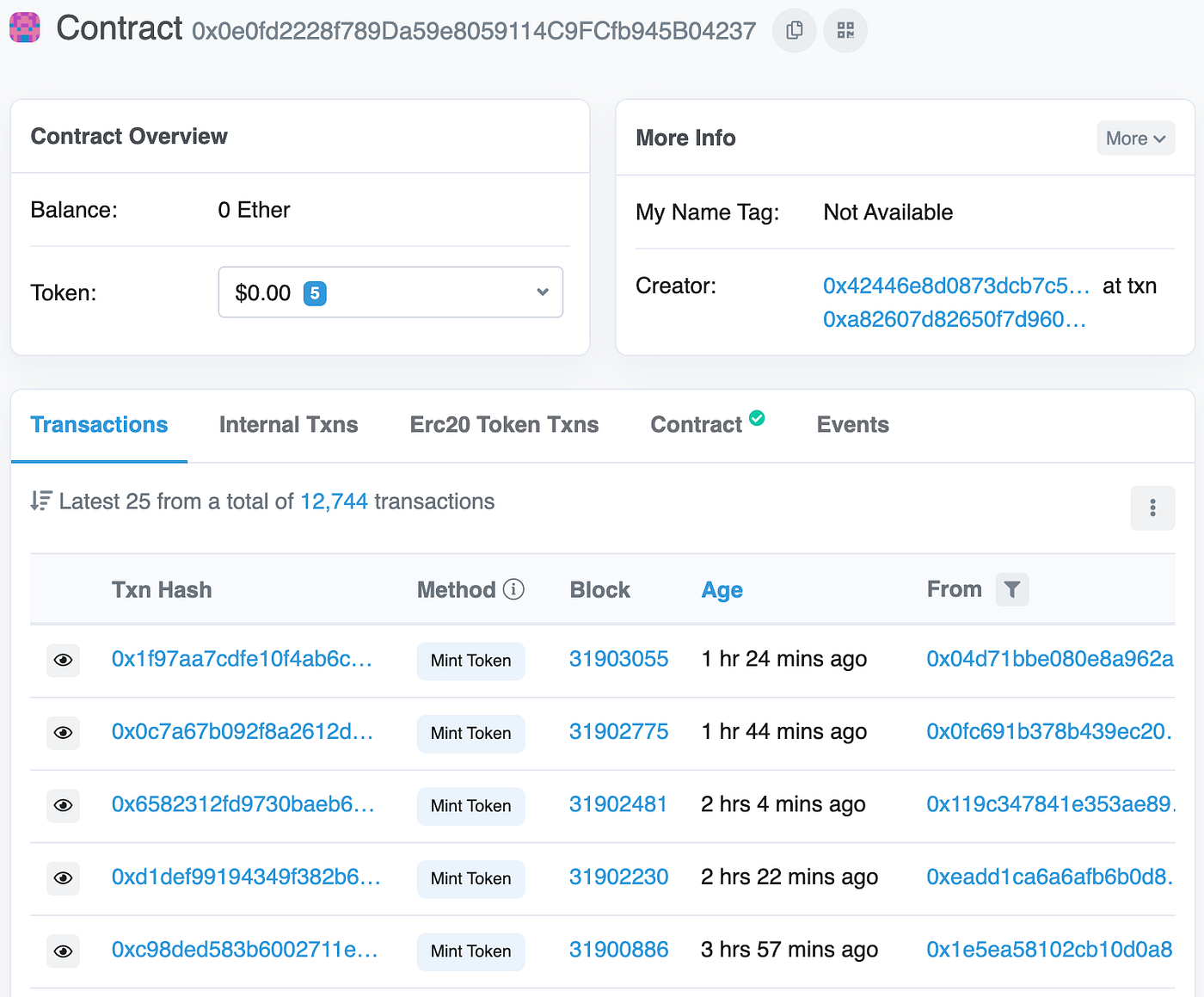Open the More dropdown in More Info
1204x997 pixels.
pyautogui.click(x=1135, y=138)
